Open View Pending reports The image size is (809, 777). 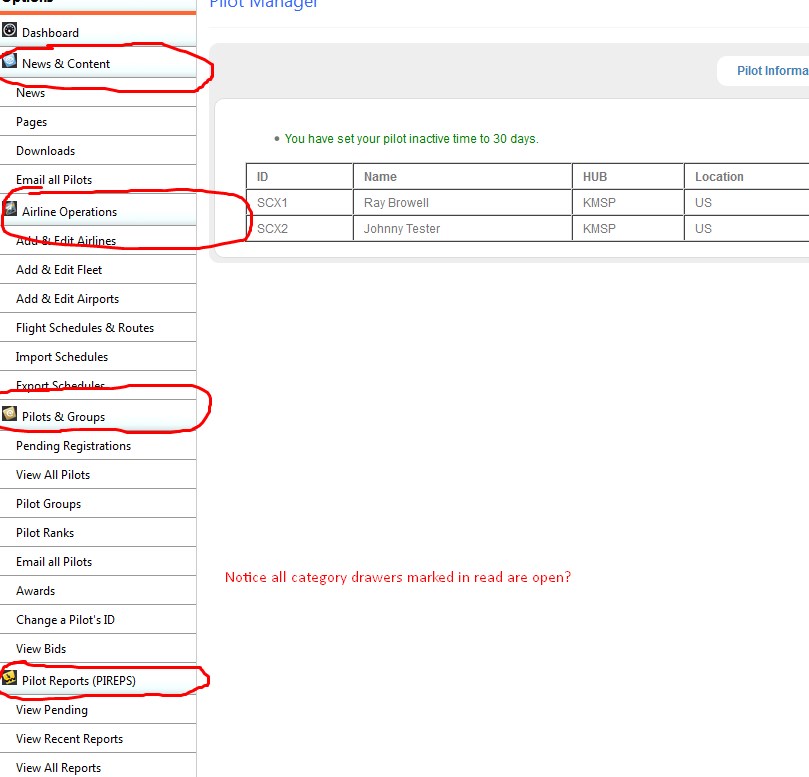98,709
